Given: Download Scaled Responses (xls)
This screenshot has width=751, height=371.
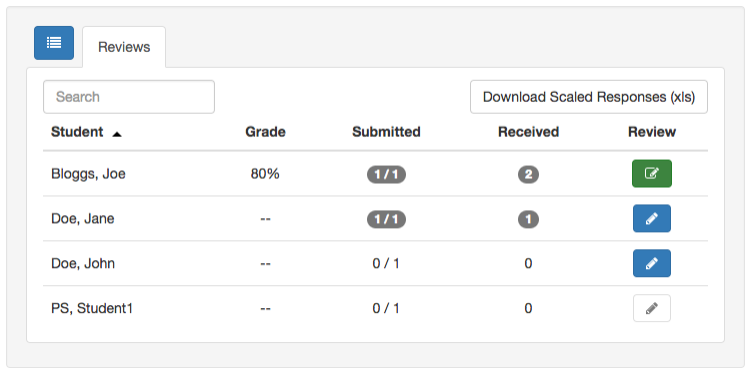Looking at the screenshot, I should [589, 97].
